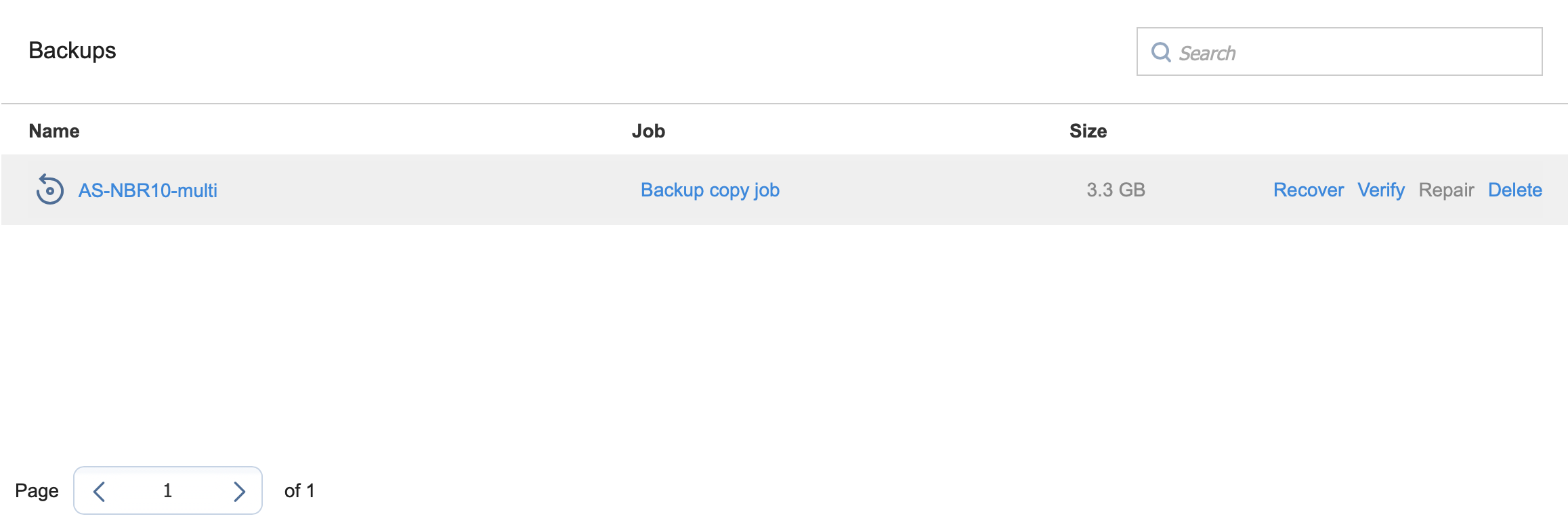This screenshot has height=527, width=1568.
Task: Click the Job column header
Action: tap(648, 131)
